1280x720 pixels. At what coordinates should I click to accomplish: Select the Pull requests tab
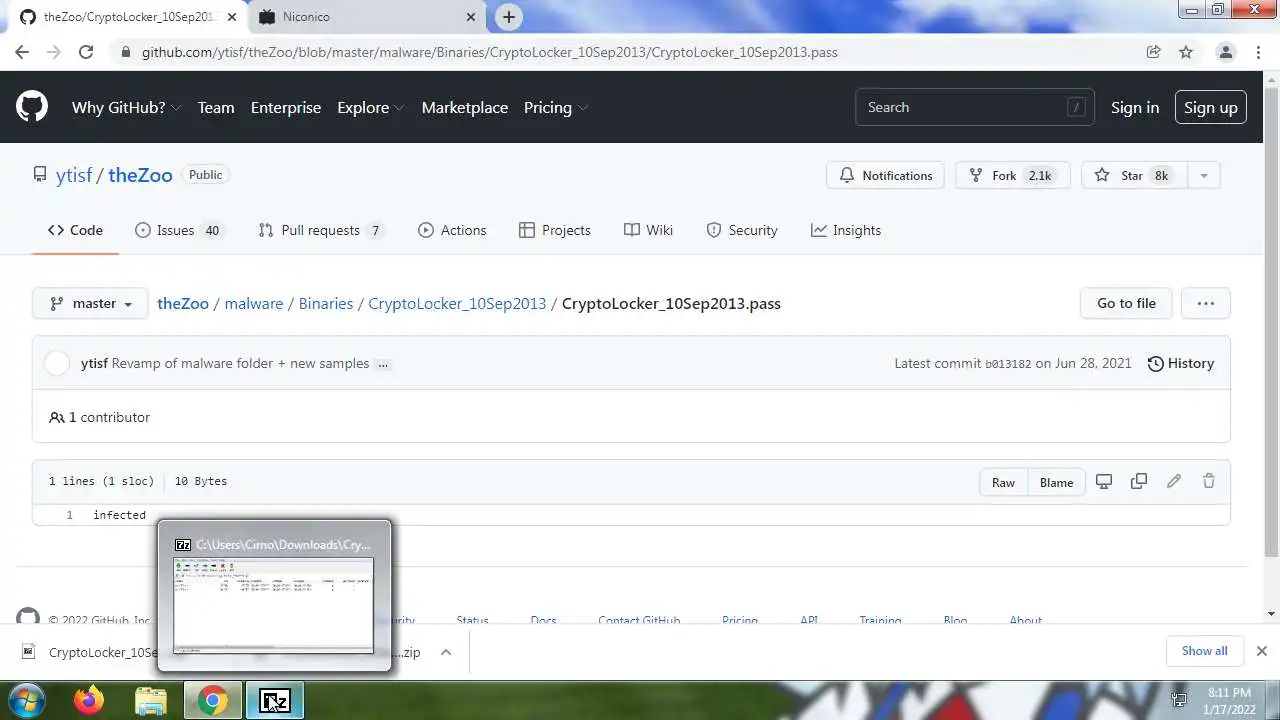point(321,230)
